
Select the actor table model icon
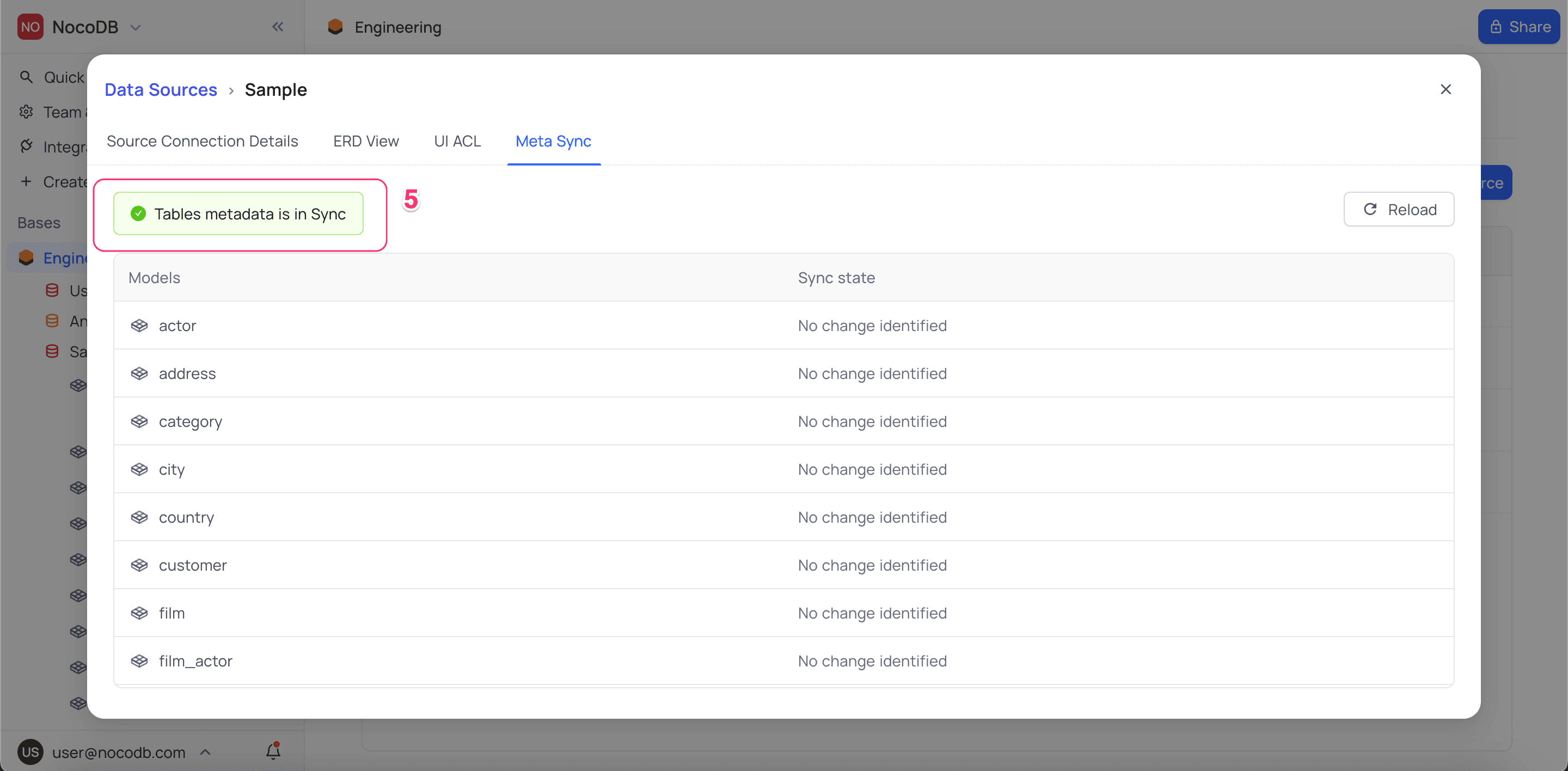[x=139, y=325]
